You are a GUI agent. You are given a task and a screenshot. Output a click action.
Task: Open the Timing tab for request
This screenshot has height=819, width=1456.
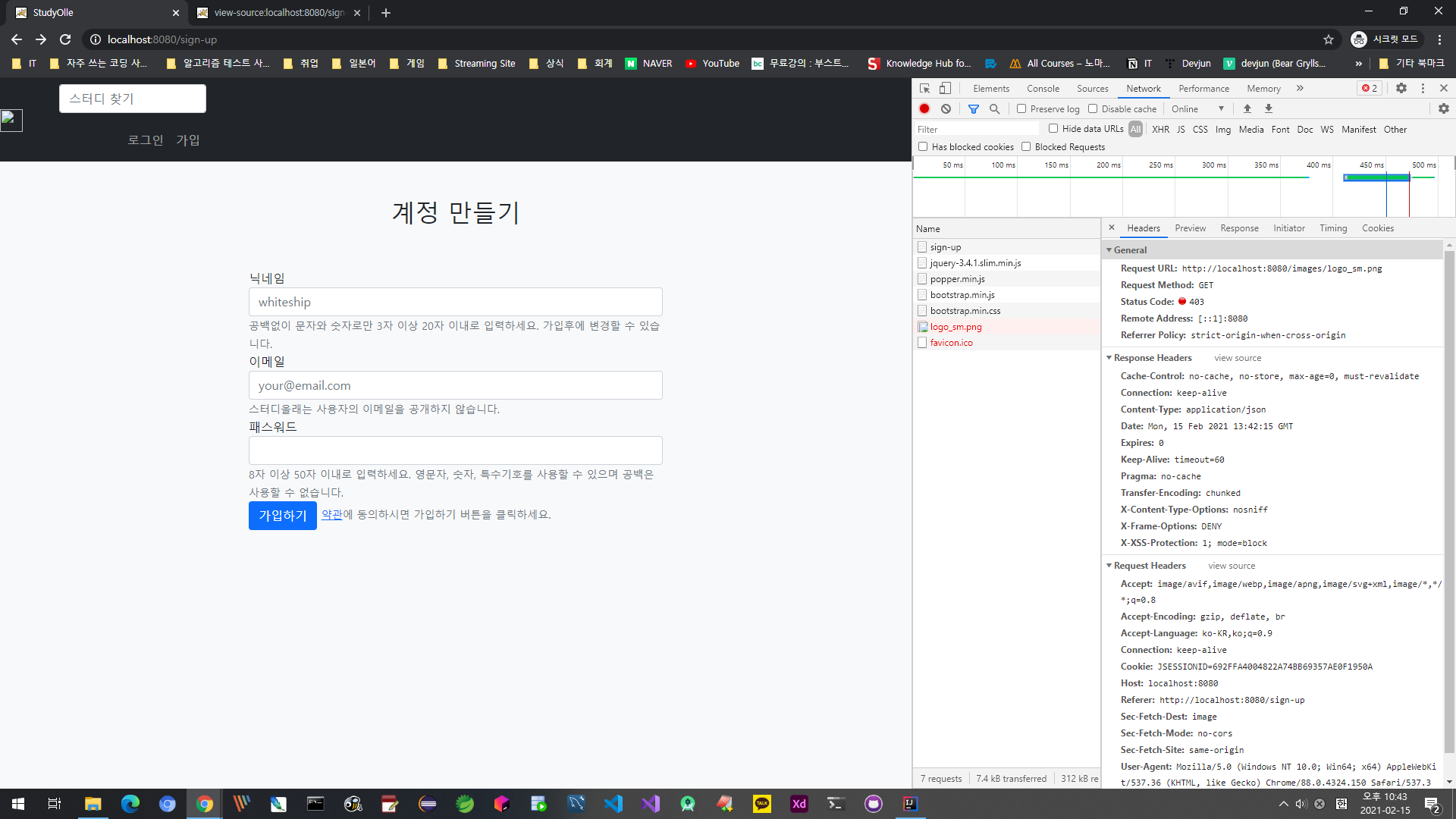coord(1332,228)
